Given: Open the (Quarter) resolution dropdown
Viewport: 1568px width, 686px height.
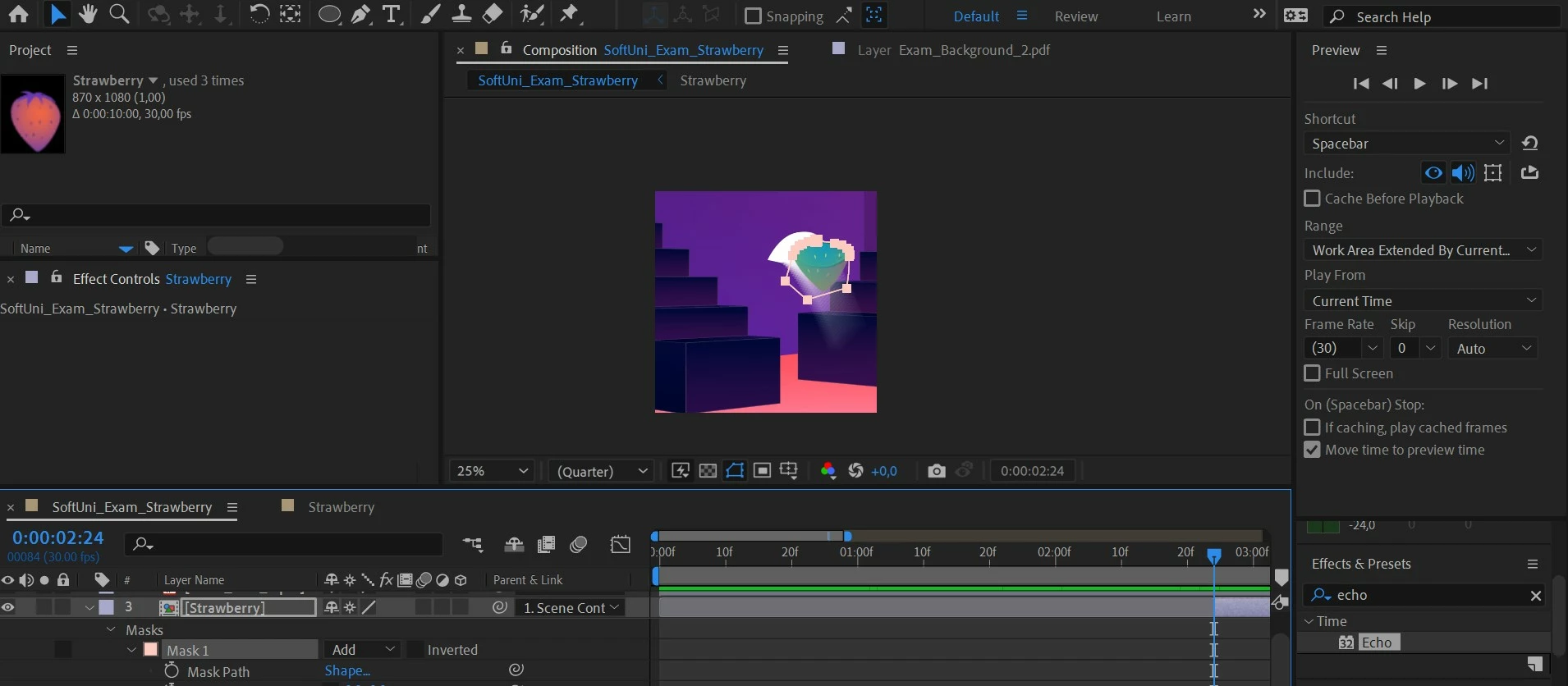Looking at the screenshot, I should (602, 471).
